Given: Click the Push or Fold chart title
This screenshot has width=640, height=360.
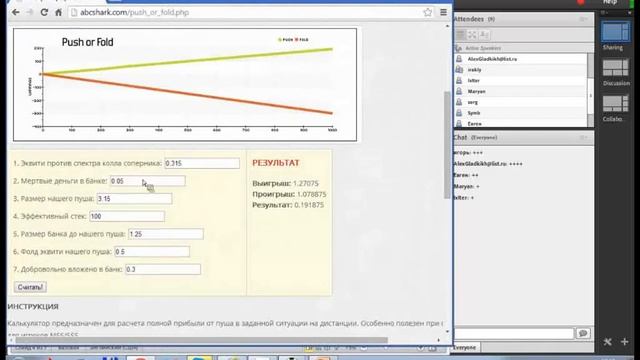Looking at the screenshot, I should pos(87,42).
